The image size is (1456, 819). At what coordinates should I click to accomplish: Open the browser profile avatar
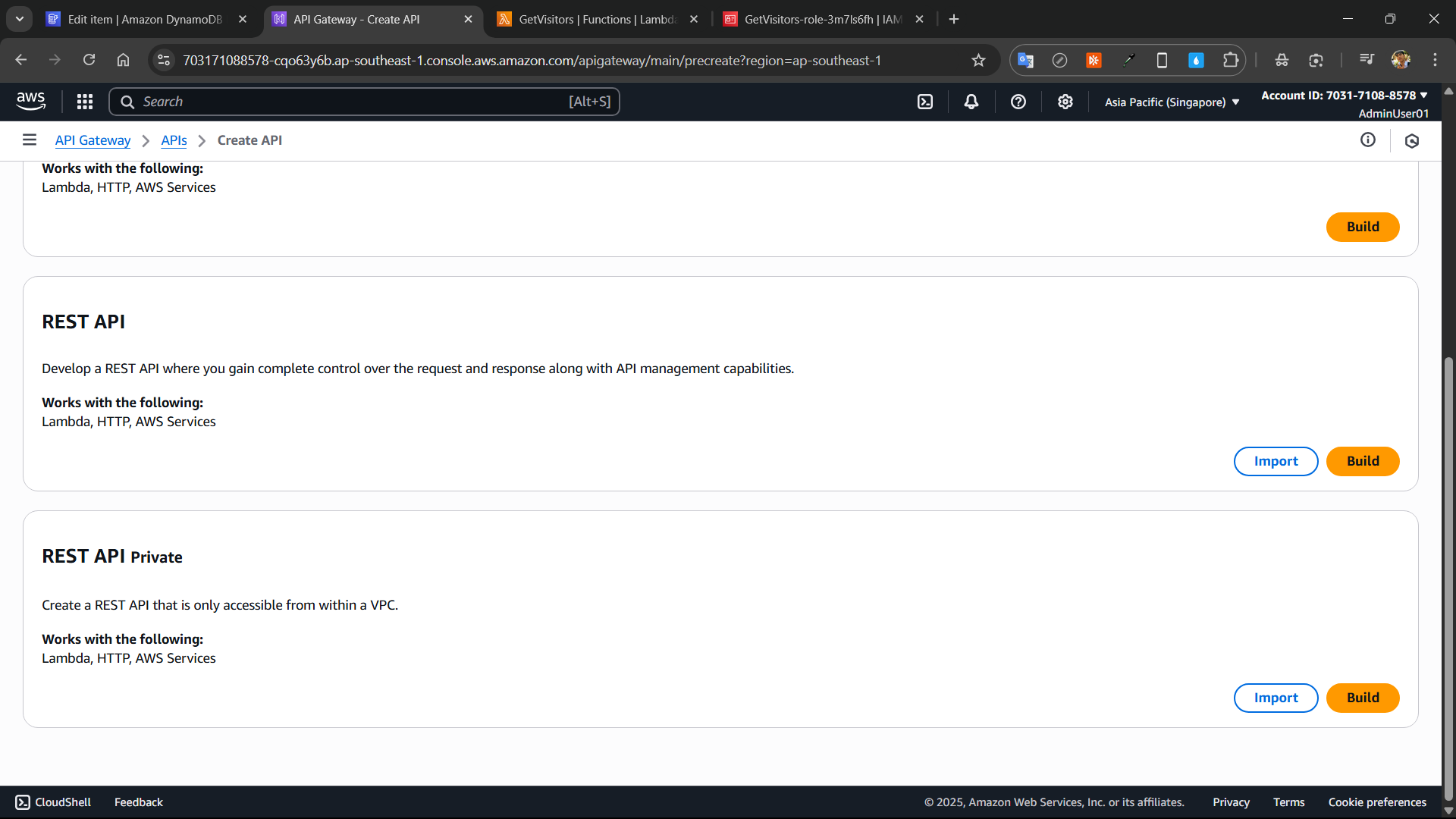coord(1401,60)
